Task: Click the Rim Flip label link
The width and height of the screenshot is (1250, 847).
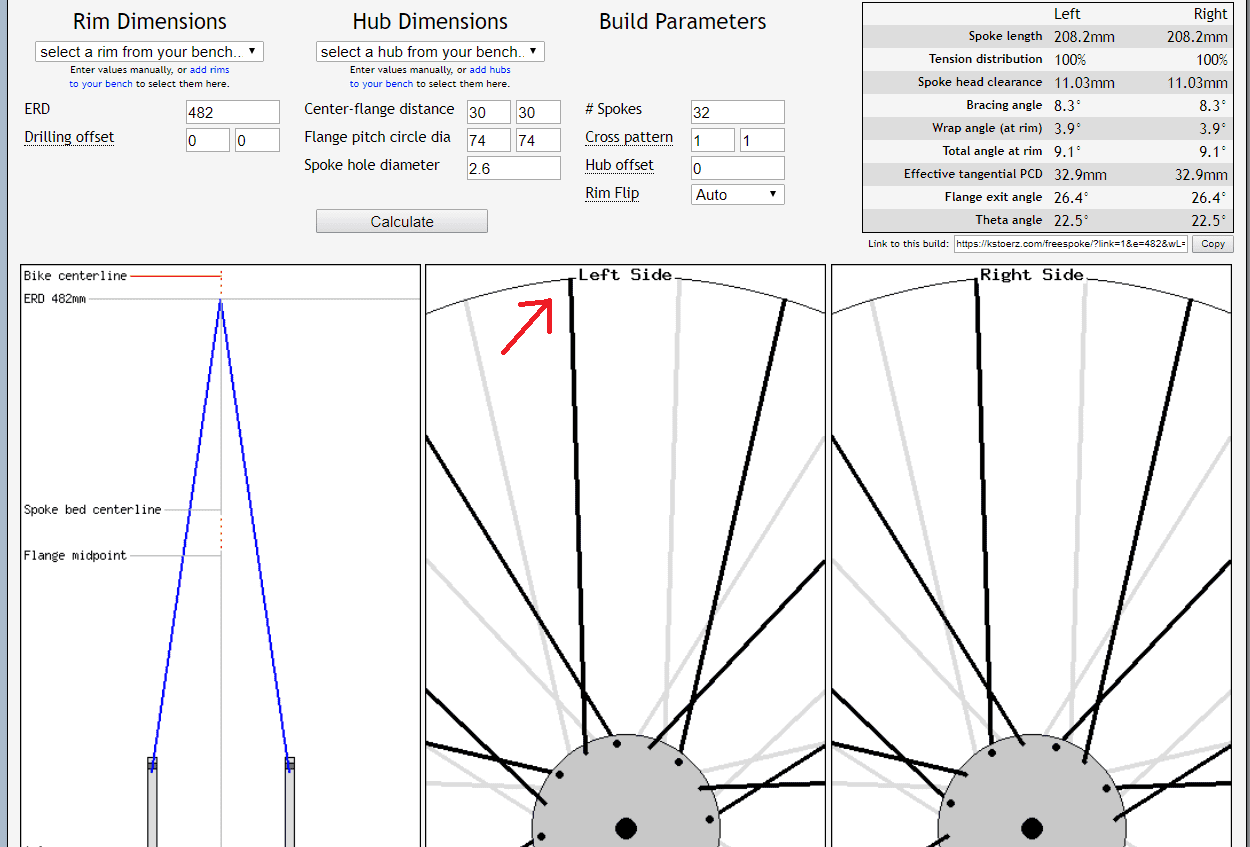Action: click(x=612, y=194)
